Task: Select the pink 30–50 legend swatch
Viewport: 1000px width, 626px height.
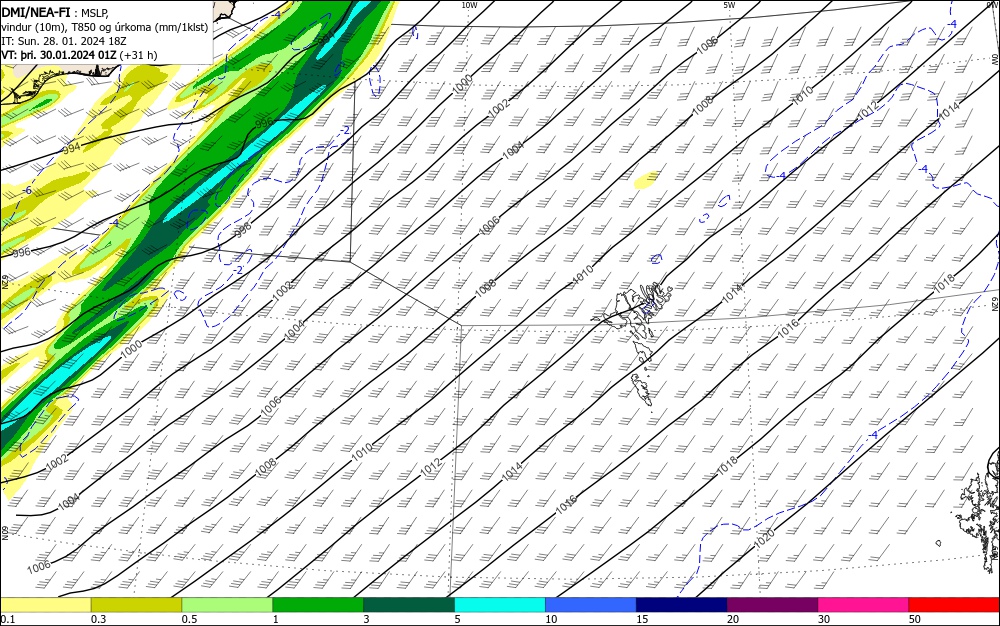Action: [x=864, y=605]
